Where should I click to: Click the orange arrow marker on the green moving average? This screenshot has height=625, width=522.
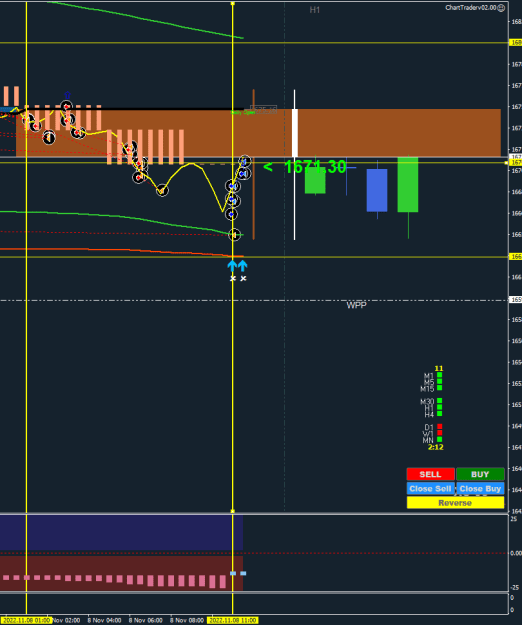point(234,235)
